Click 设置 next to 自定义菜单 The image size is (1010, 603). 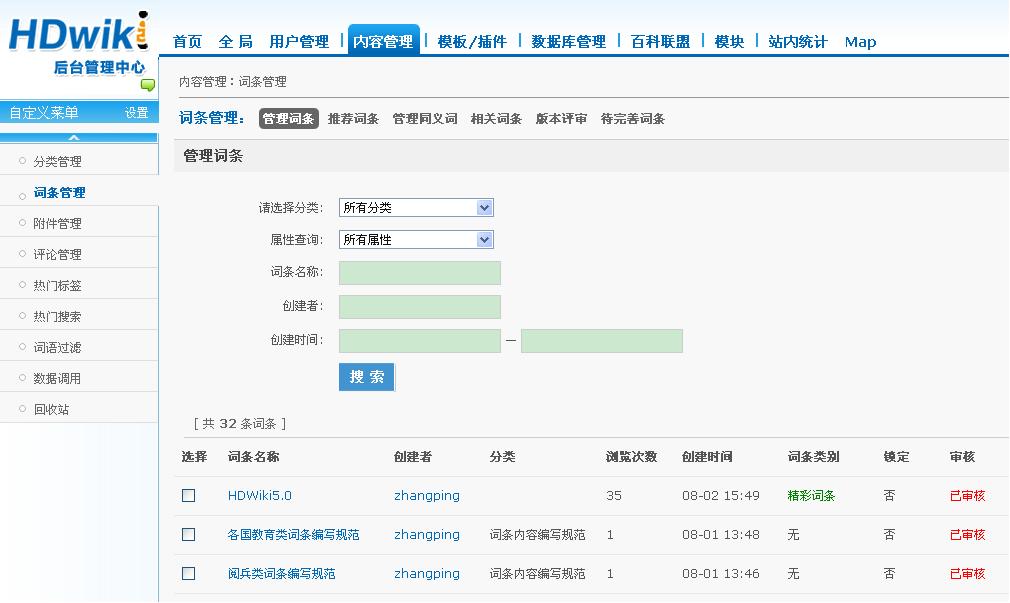[x=137, y=113]
